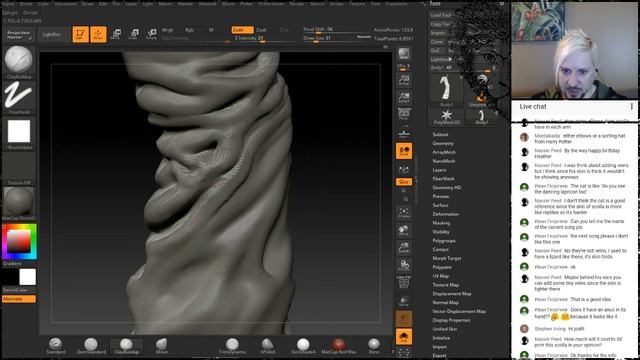Image resolution: width=640 pixels, height=360 pixels.
Task: Click the Export button in Tool palette
Action: coord(440,356)
